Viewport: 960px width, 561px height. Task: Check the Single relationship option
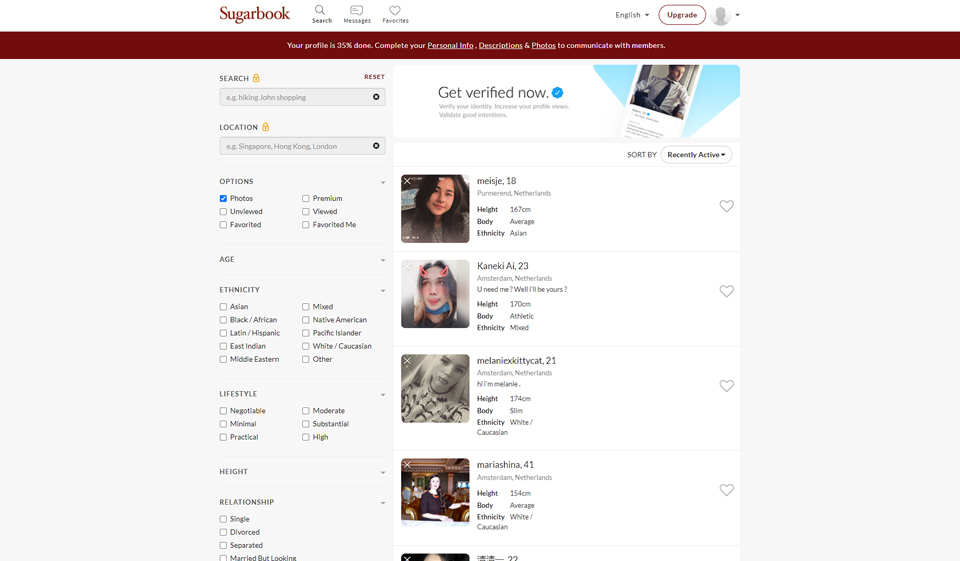coord(223,519)
